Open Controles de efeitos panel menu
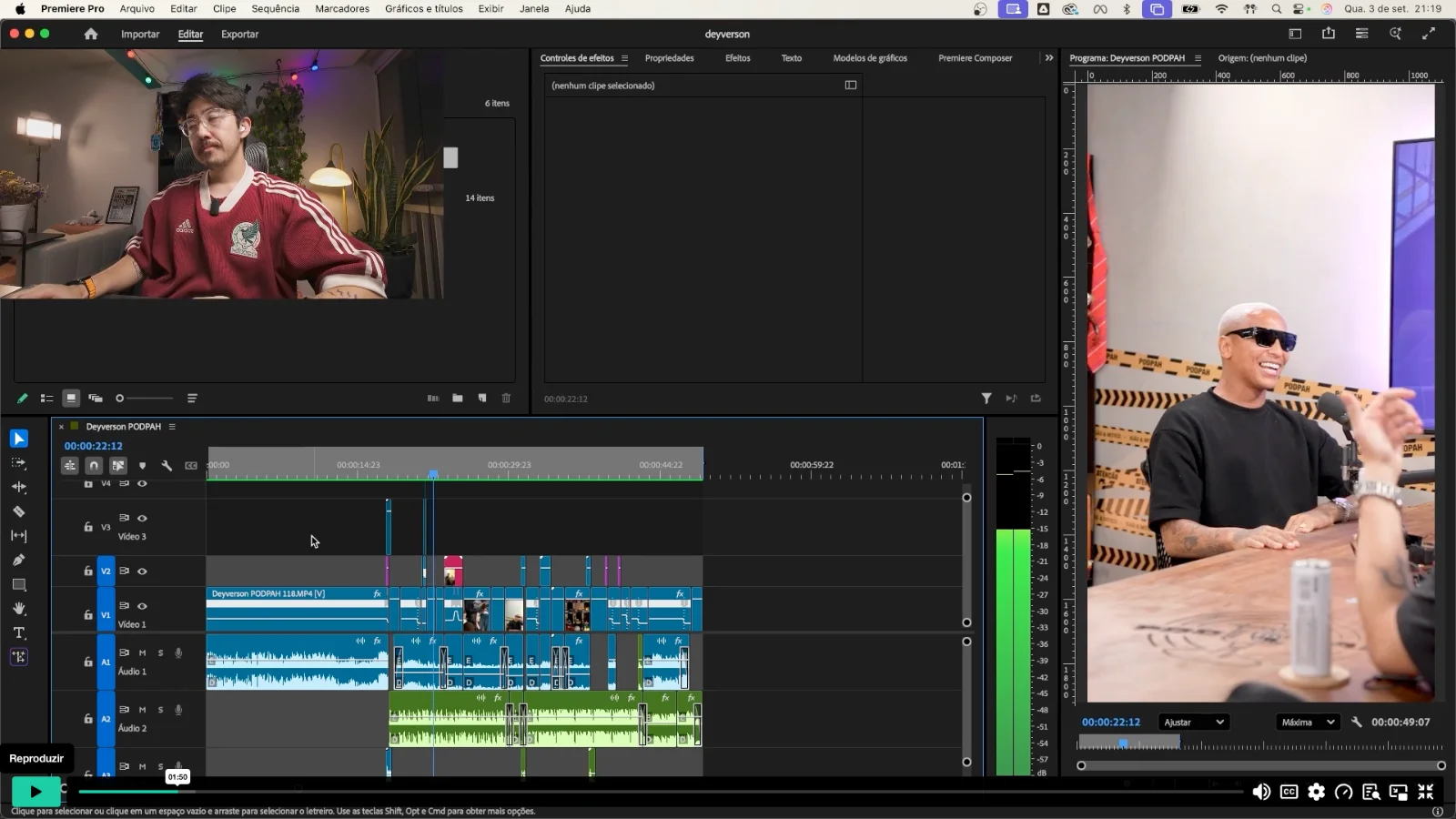 pyautogui.click(x=624, y=57)
